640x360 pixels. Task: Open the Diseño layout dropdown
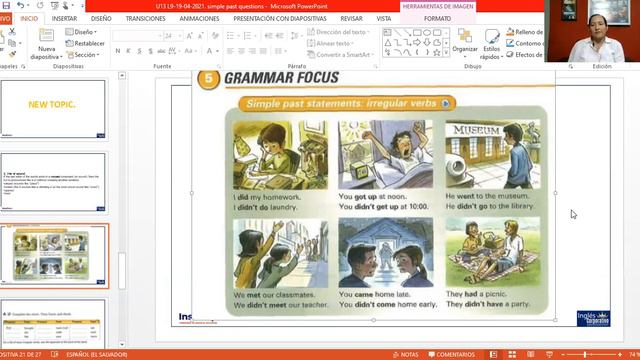(x=81, y=31)
